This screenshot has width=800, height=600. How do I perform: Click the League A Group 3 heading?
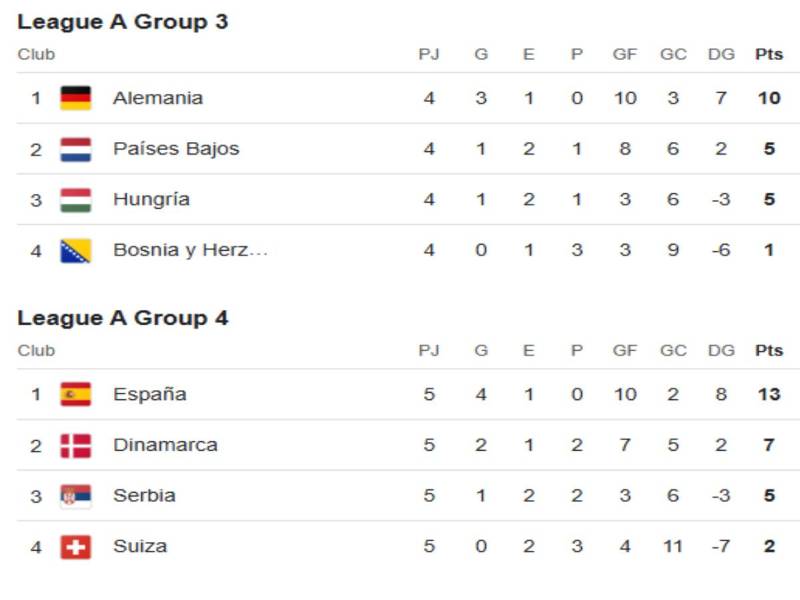123,22
